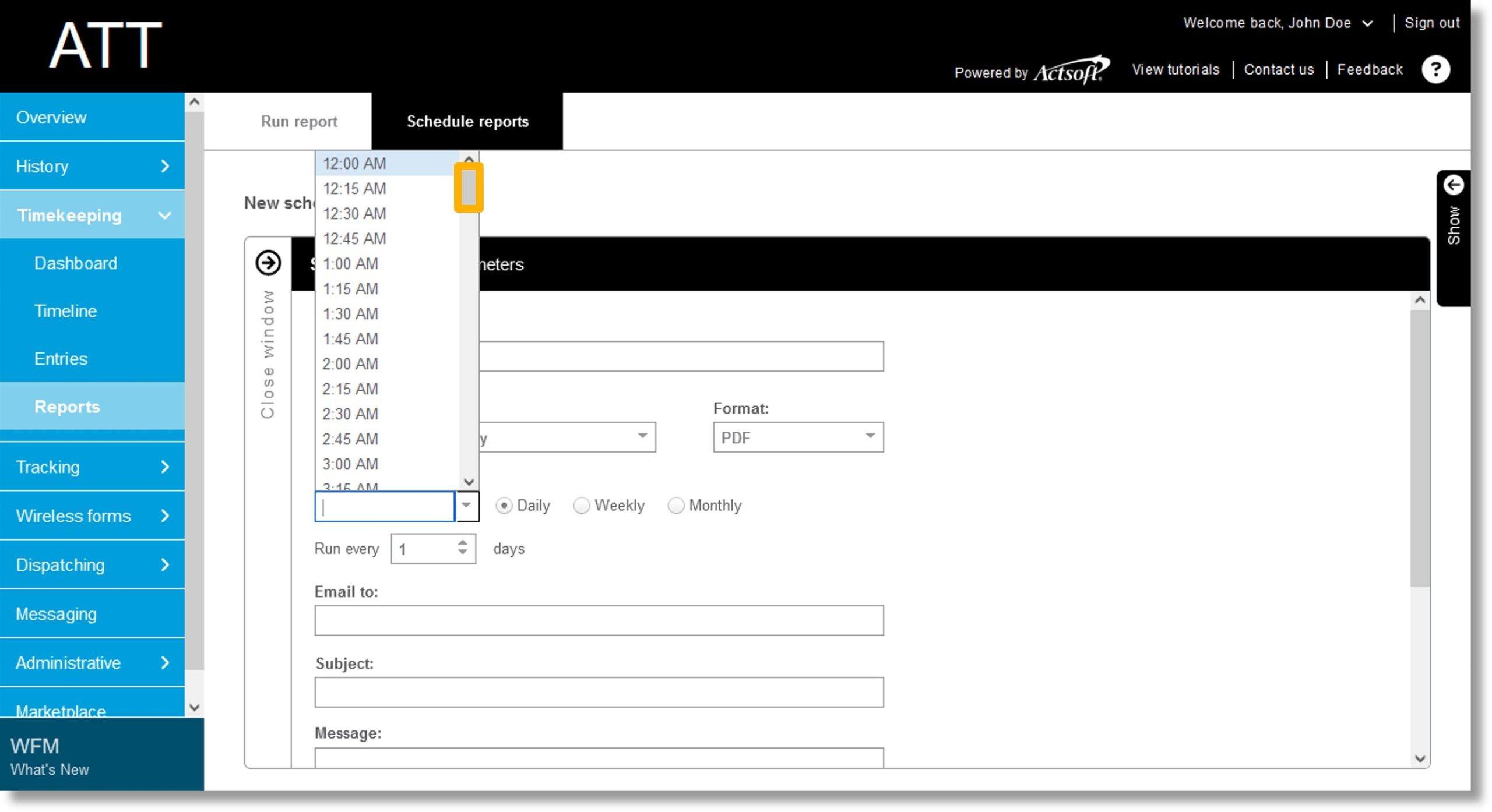Viewport: 1492px width, 812px height.
Task: Select the Weekly radio button
Action: click(580, 505)
